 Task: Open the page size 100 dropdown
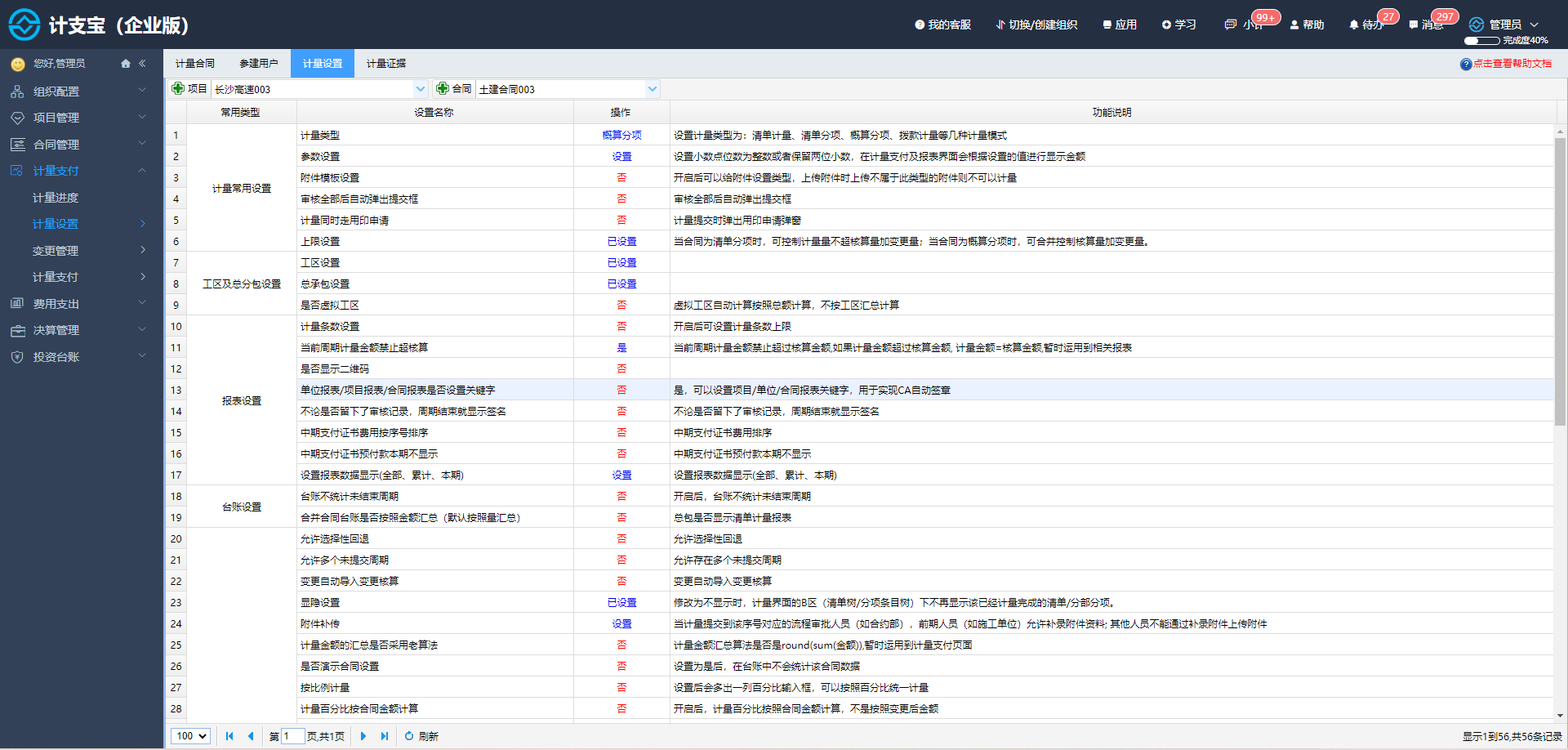click(x=190, y=736)
